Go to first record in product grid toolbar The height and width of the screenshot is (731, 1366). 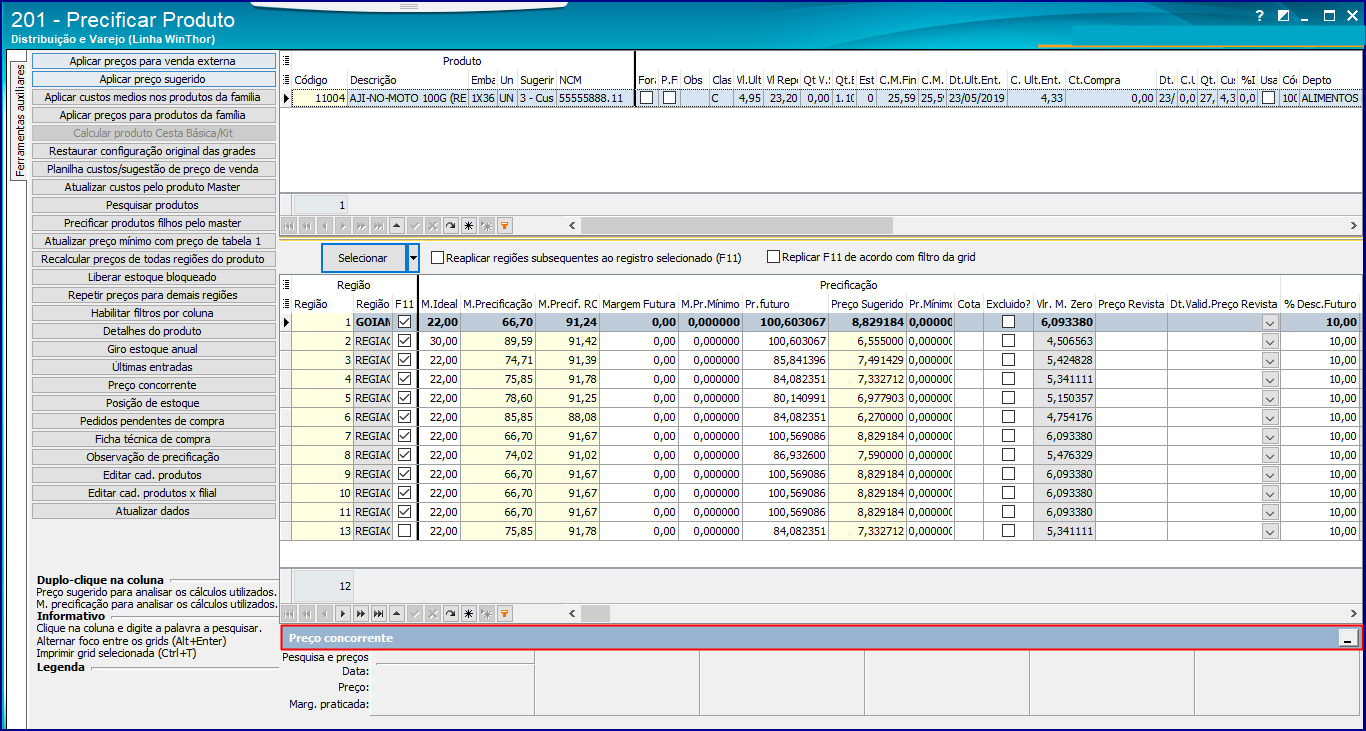point(289,226)
